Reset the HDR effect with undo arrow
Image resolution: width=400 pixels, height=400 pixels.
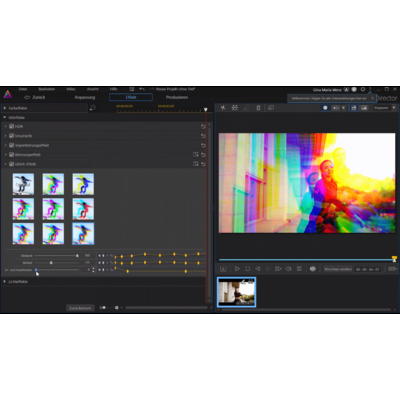point(203,127)
